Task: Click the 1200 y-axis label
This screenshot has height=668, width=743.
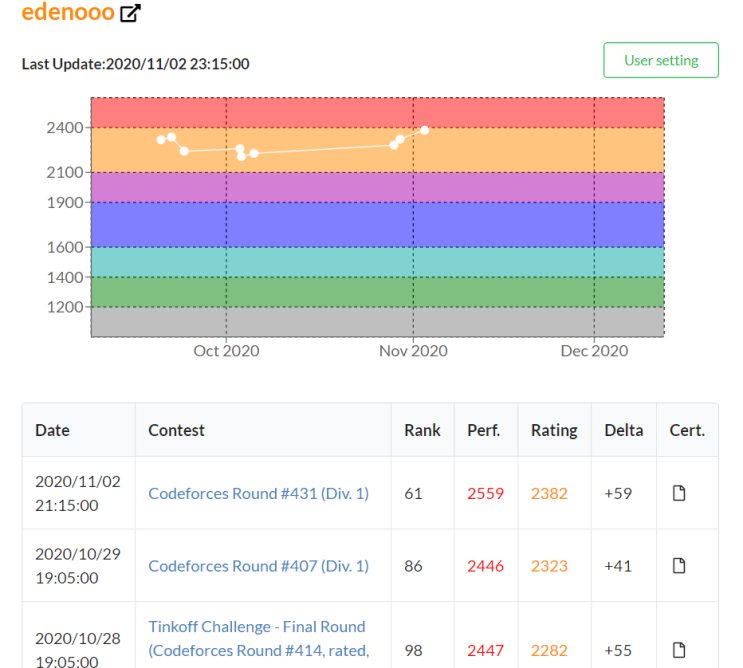Action: click(x=65, y=307)
